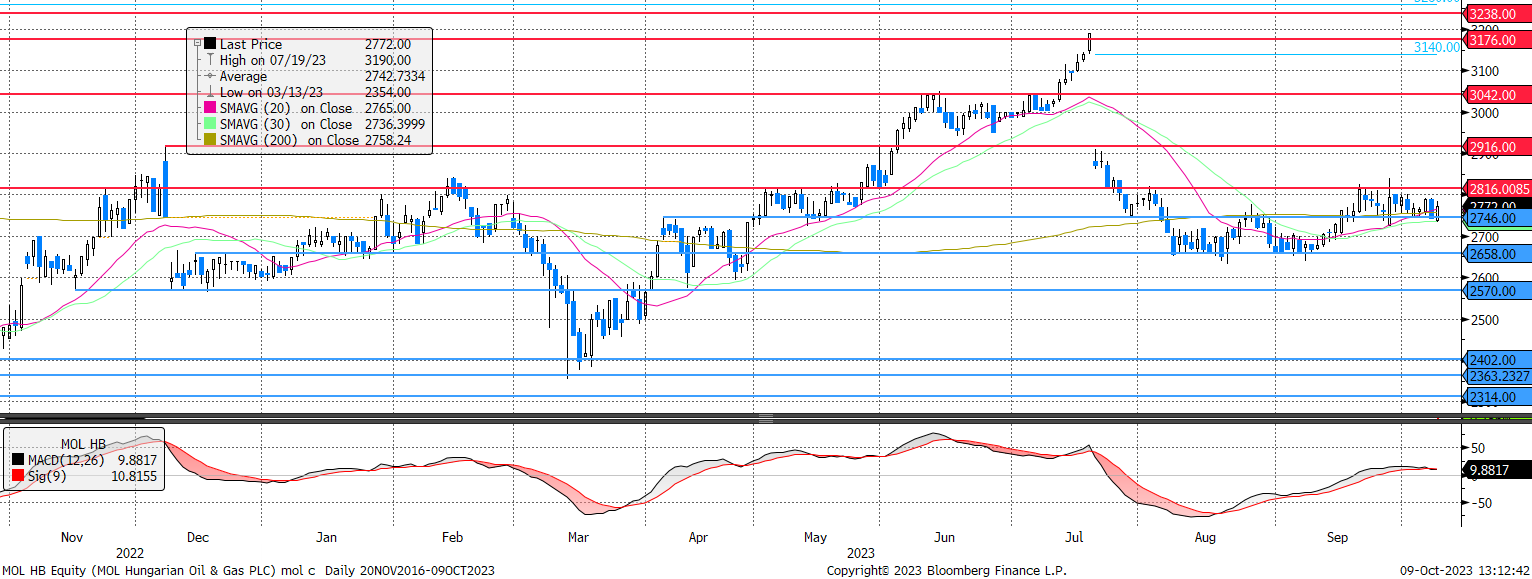Click the black Last Price color swatch
The width and height of the screenshot is (1532, 579).
pos(210,44)
